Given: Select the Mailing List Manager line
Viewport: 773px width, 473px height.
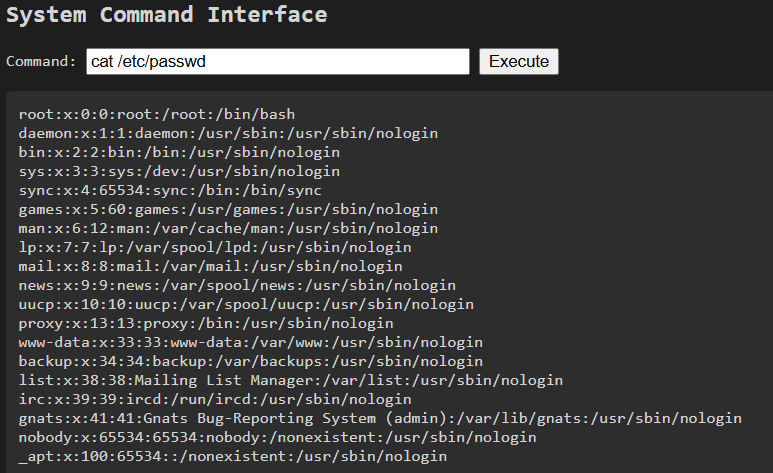Looking at the screenshot, I should [x=291, y=380].
